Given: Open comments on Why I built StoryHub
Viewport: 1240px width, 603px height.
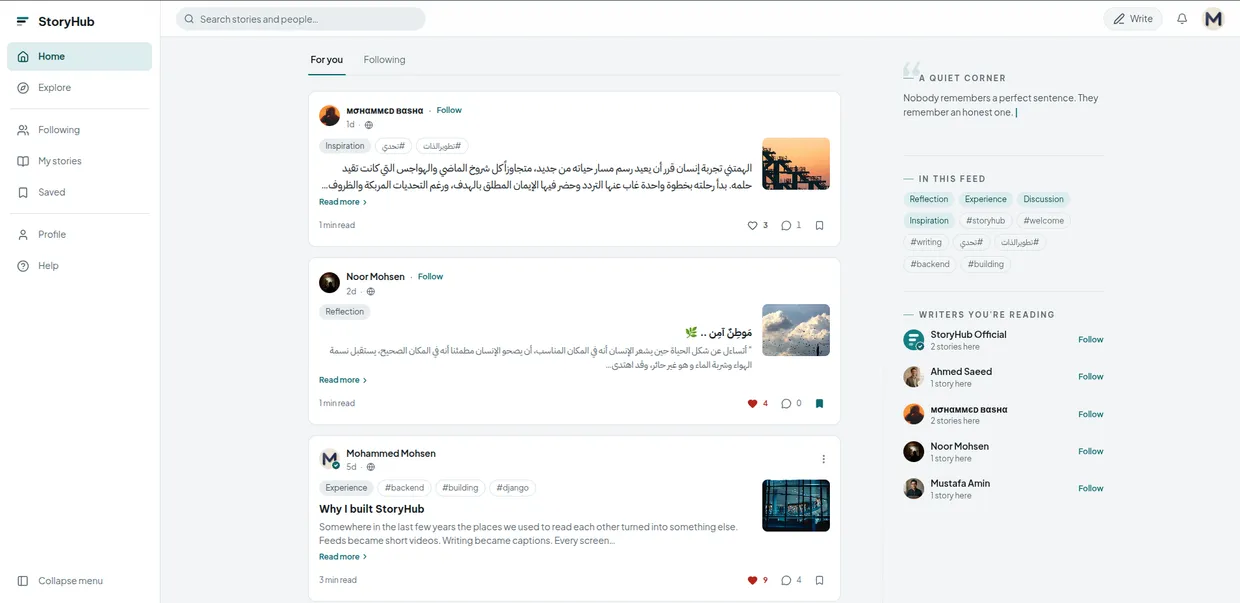Looking at the screenshot, I should click(x=786, y=580).
